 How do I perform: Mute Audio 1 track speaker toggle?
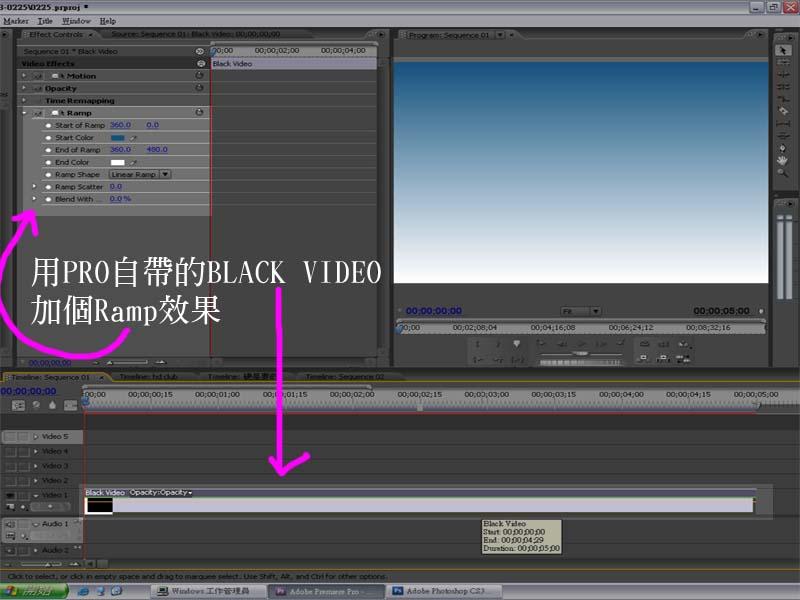(x=10, y=524)
